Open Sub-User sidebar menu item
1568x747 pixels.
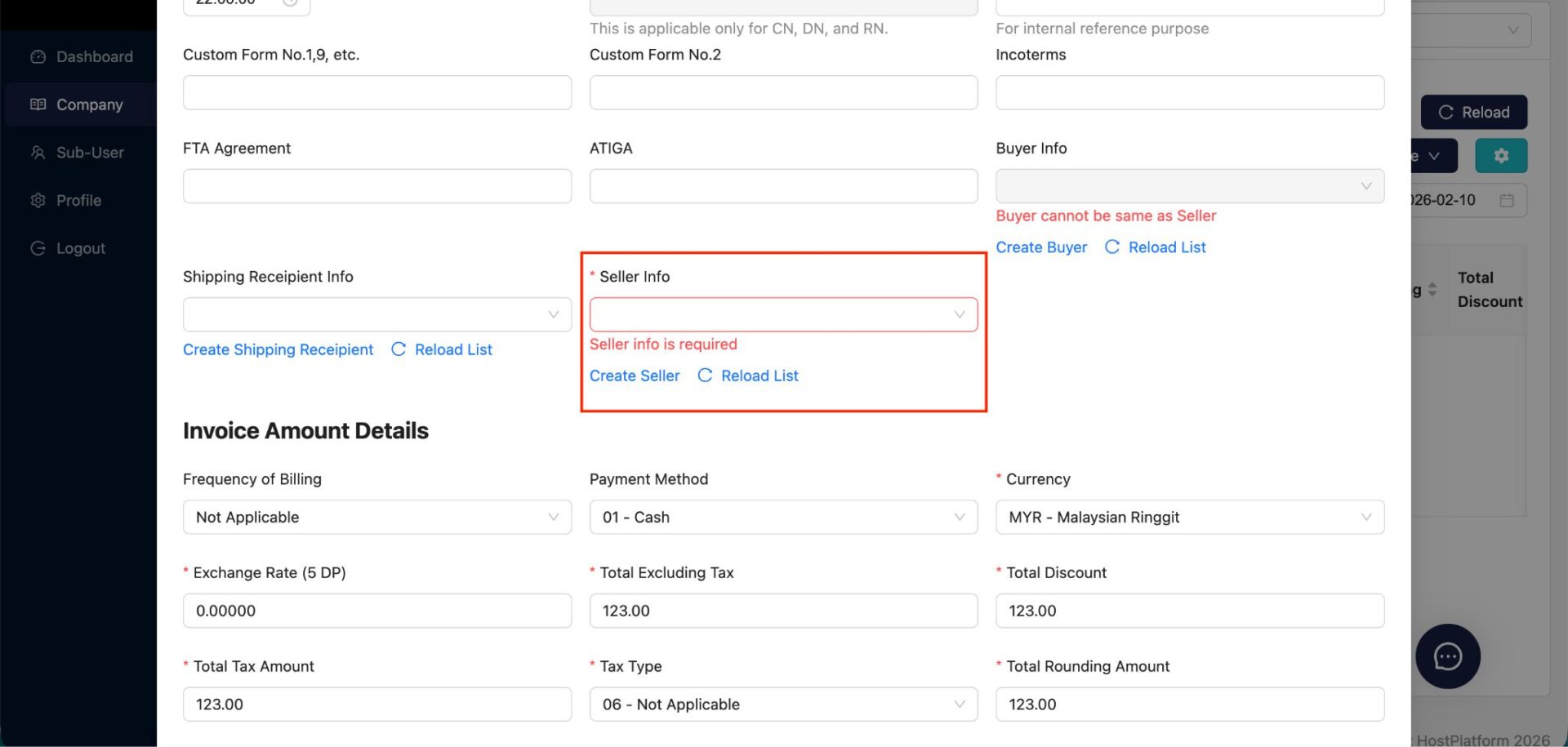point(81,153)
